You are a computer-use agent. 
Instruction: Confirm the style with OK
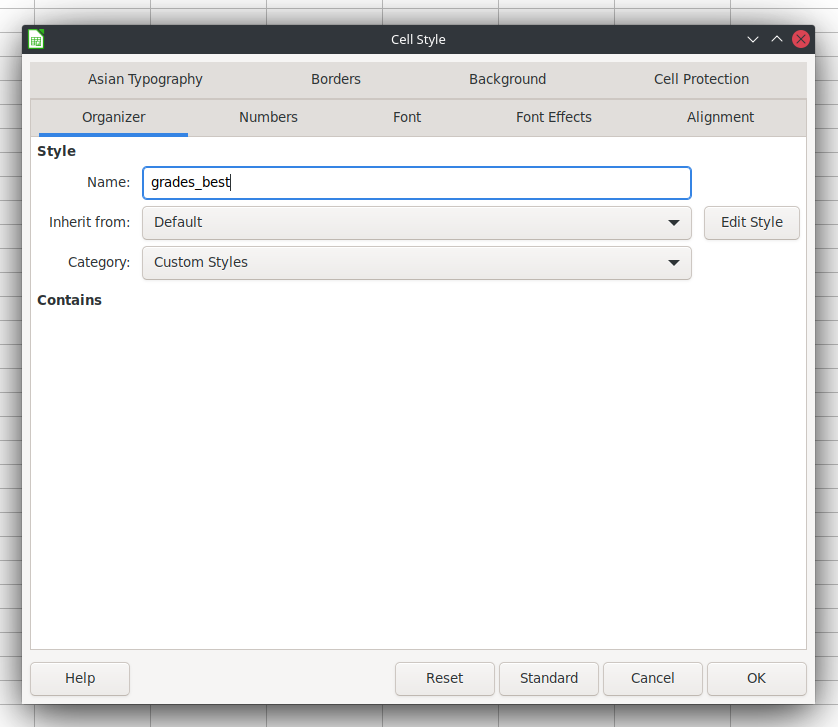click(757, 678)
